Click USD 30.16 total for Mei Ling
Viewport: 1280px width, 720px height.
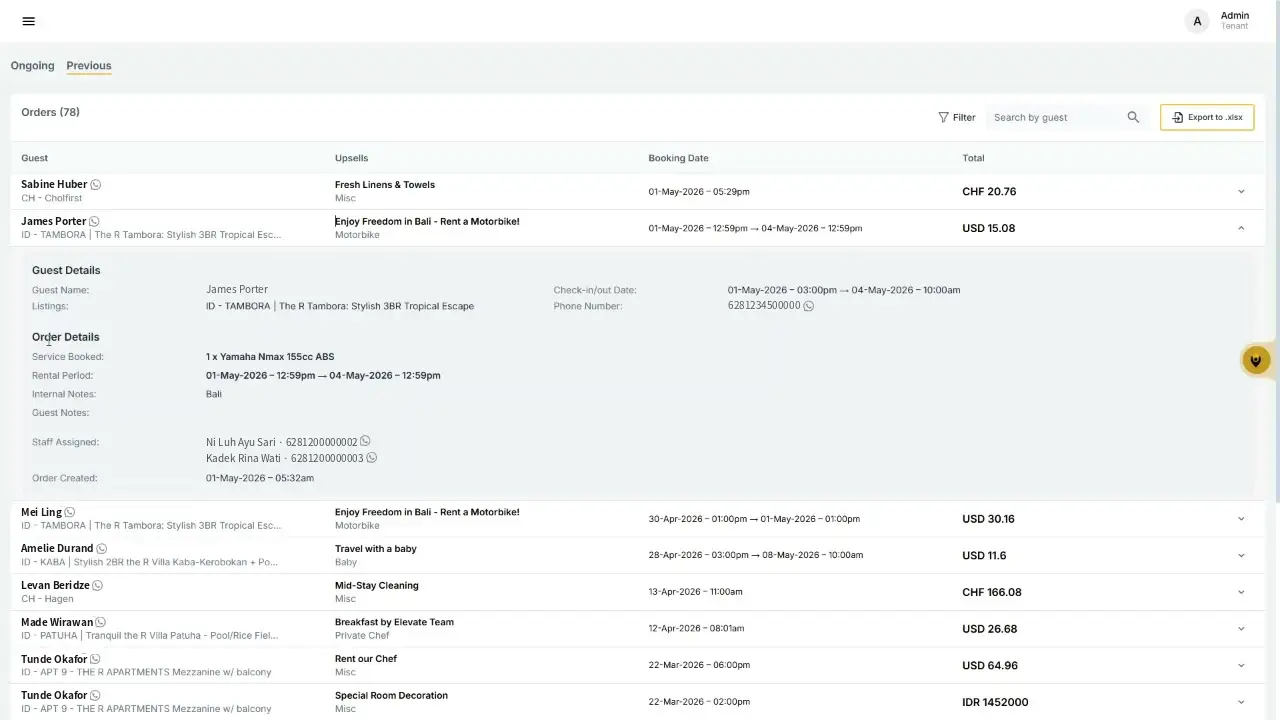pos(988,519)
